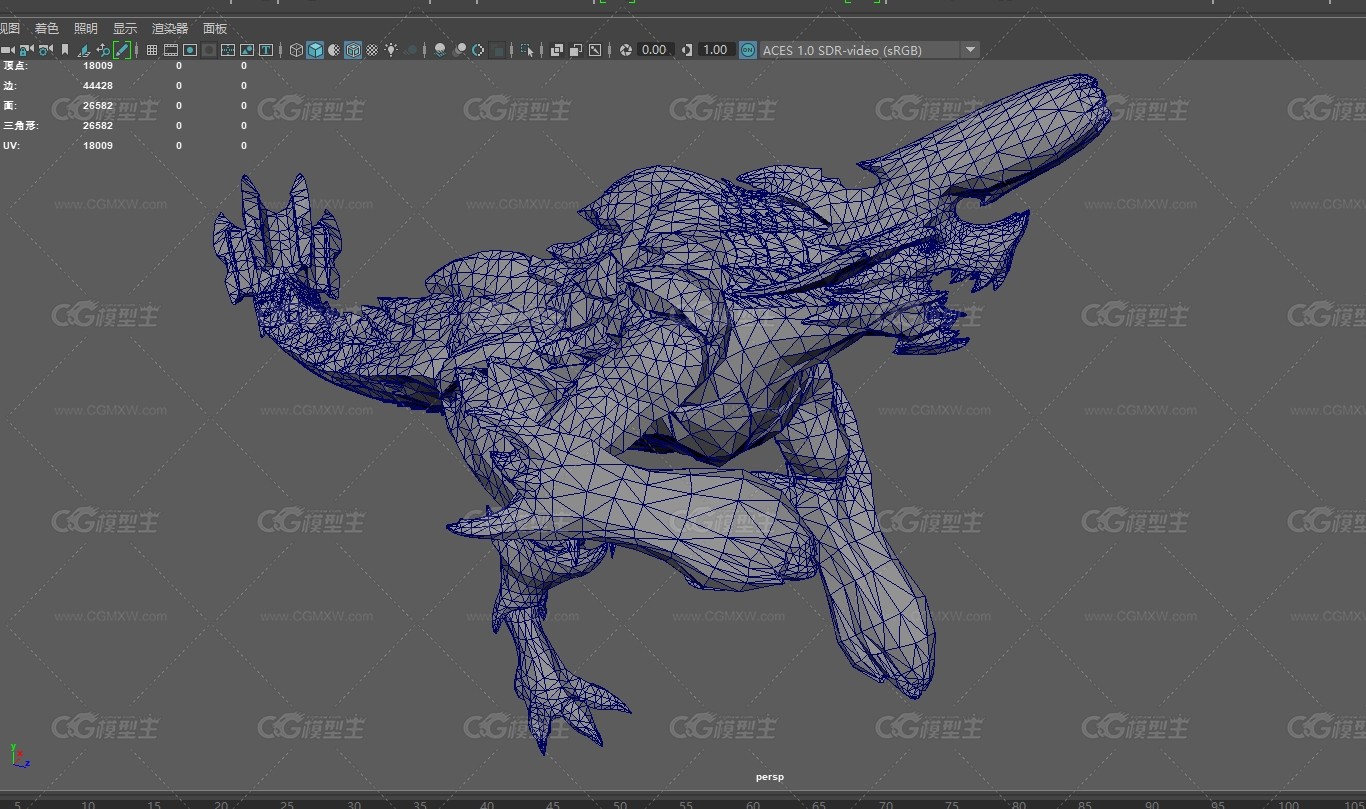1366x809 pixels.
Task: Open the 渲染器 menu
Action: (170, 29)
